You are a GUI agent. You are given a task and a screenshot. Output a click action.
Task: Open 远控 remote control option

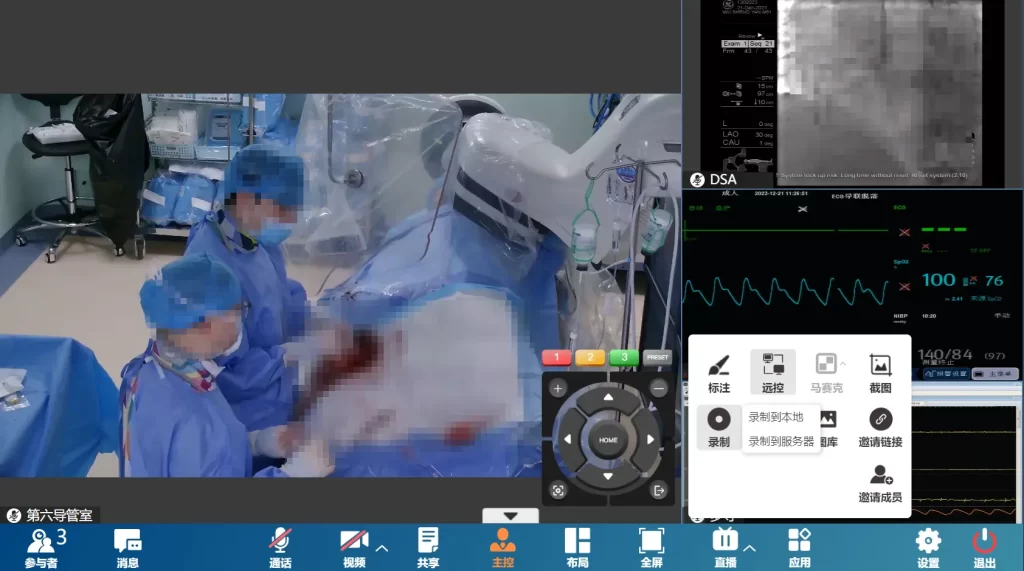click(x=772, y=372)
